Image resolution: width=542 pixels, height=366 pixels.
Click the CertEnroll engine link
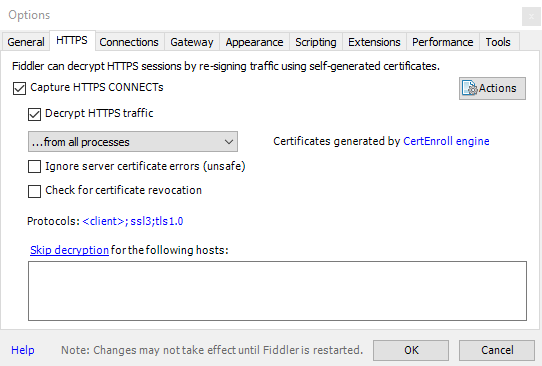[446, 141]
